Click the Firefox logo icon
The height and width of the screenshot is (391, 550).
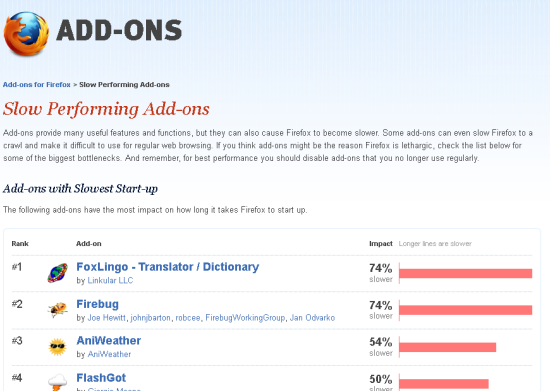[x=26, y=34]
